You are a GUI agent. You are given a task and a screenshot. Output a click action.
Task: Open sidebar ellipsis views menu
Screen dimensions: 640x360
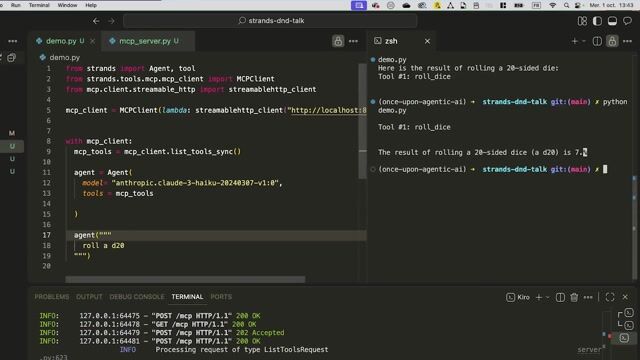coord(13,41)
